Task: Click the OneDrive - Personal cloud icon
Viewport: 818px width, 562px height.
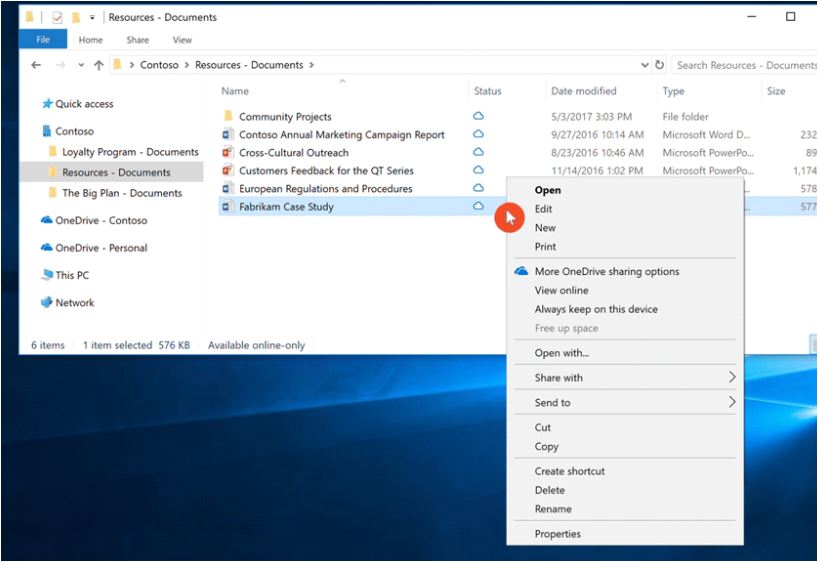Action: [x=47, y=247]
